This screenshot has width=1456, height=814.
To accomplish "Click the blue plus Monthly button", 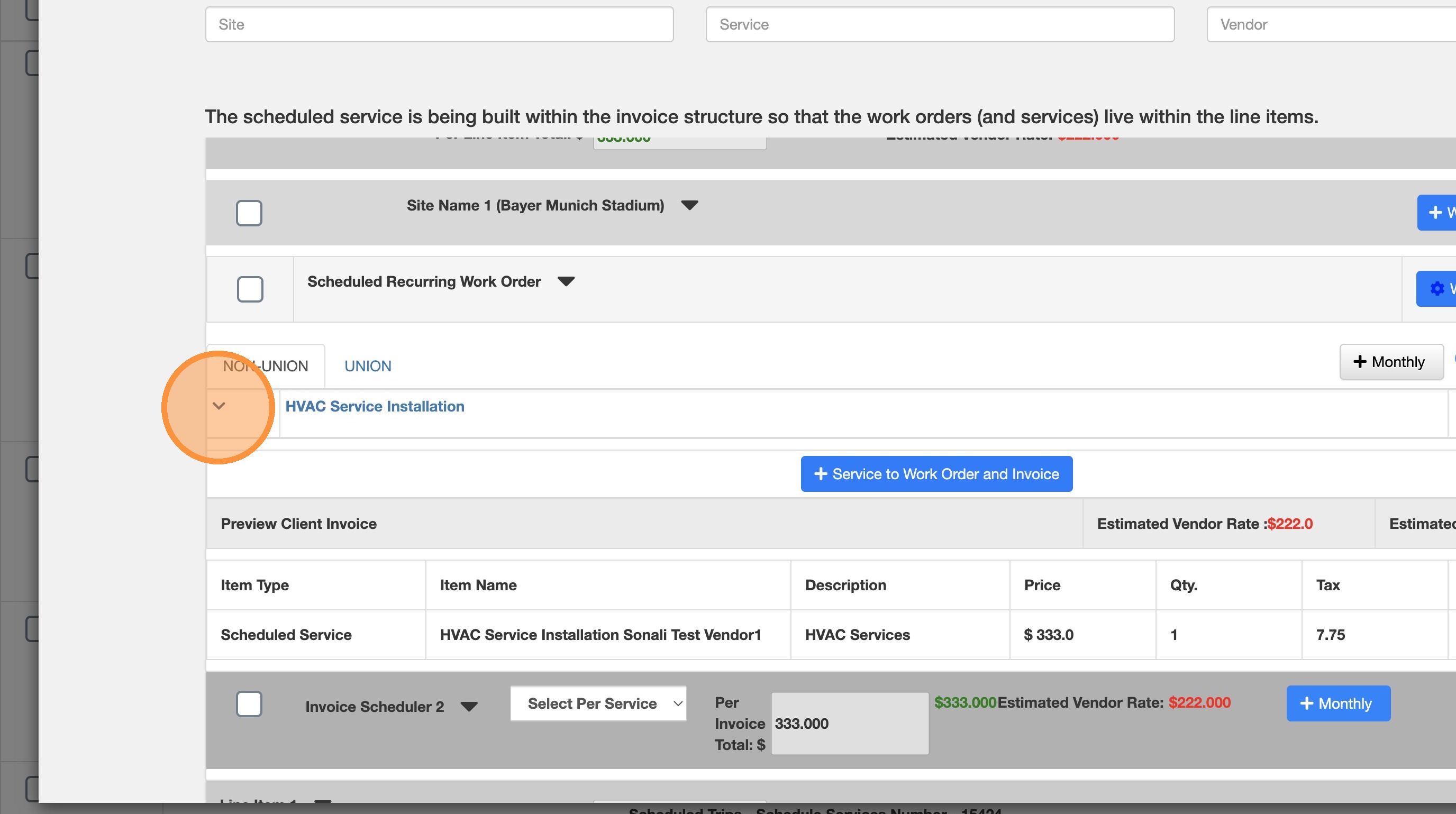I will click(1337, 703).
